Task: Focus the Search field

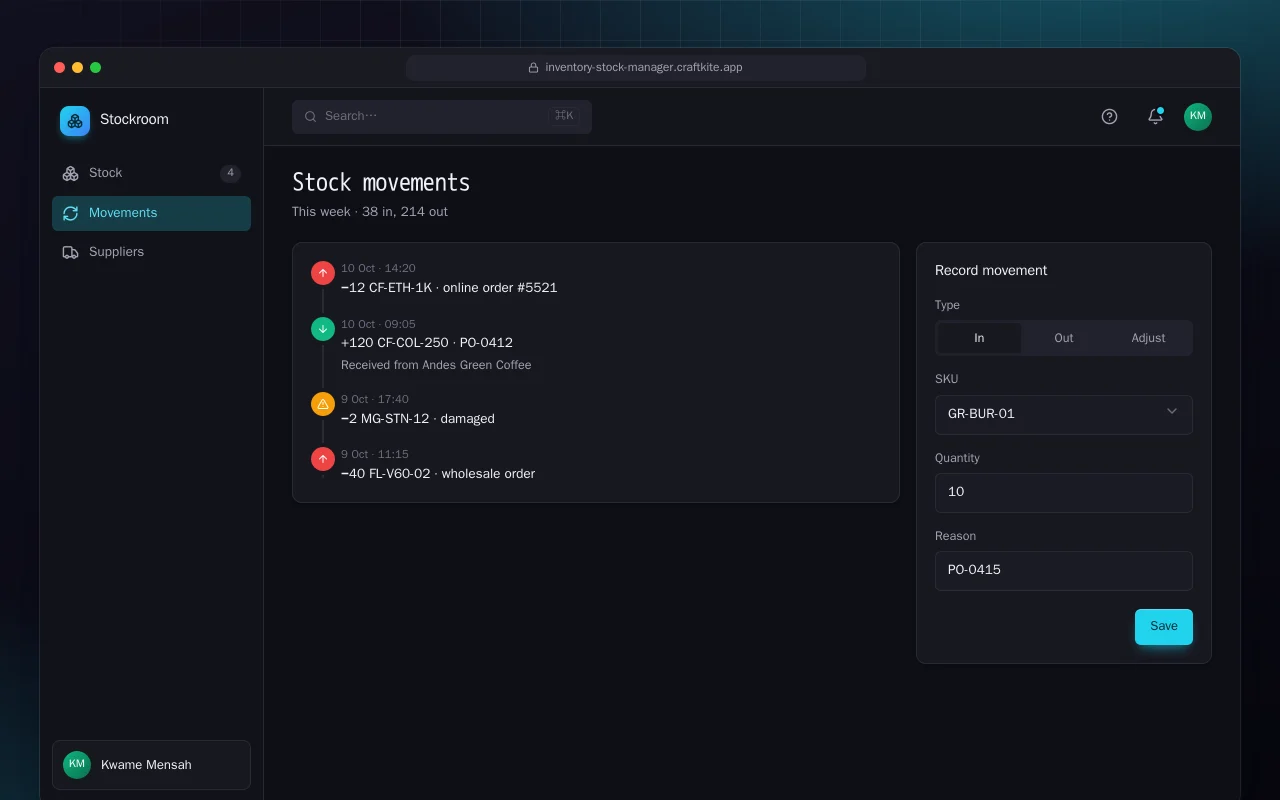Action: (442, 116)
